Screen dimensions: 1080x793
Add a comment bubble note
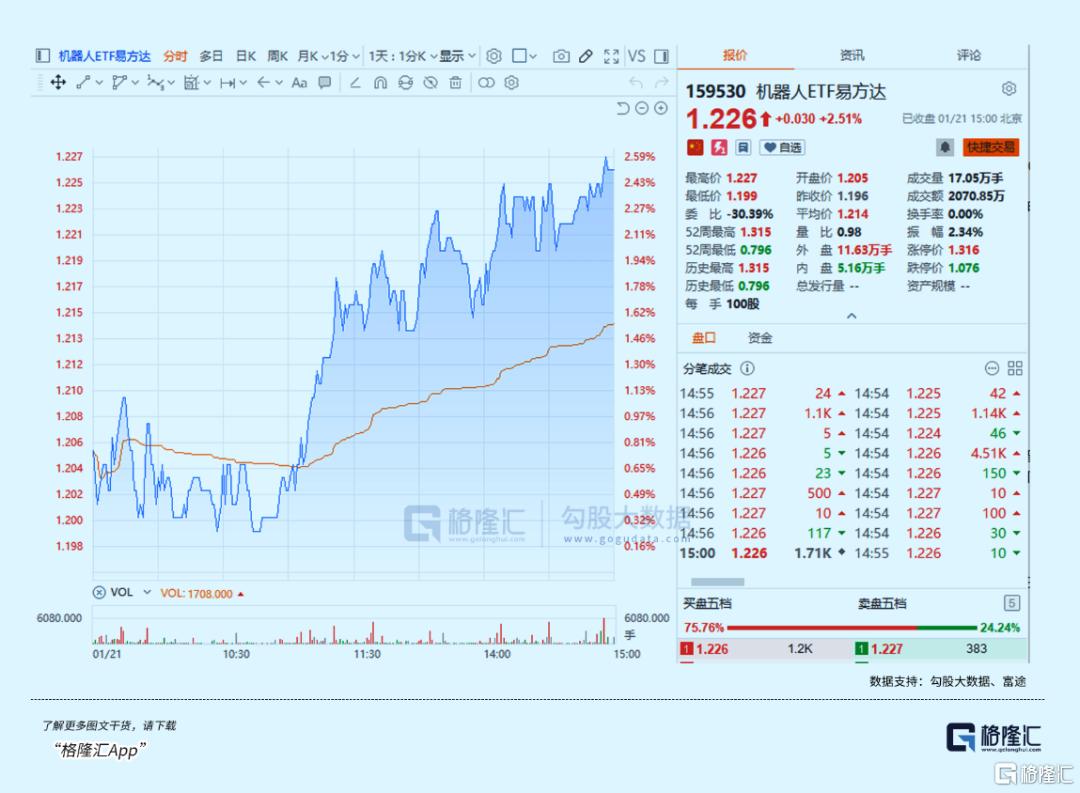pos(324,83)
